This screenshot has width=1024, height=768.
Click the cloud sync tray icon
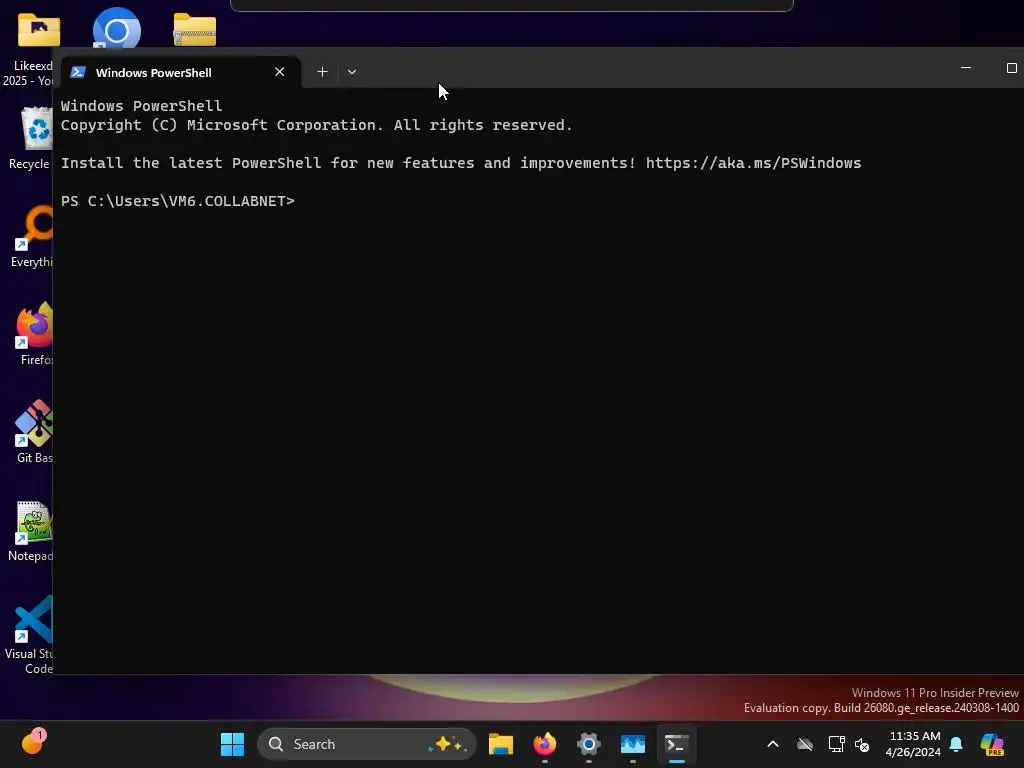coord(805,744)
